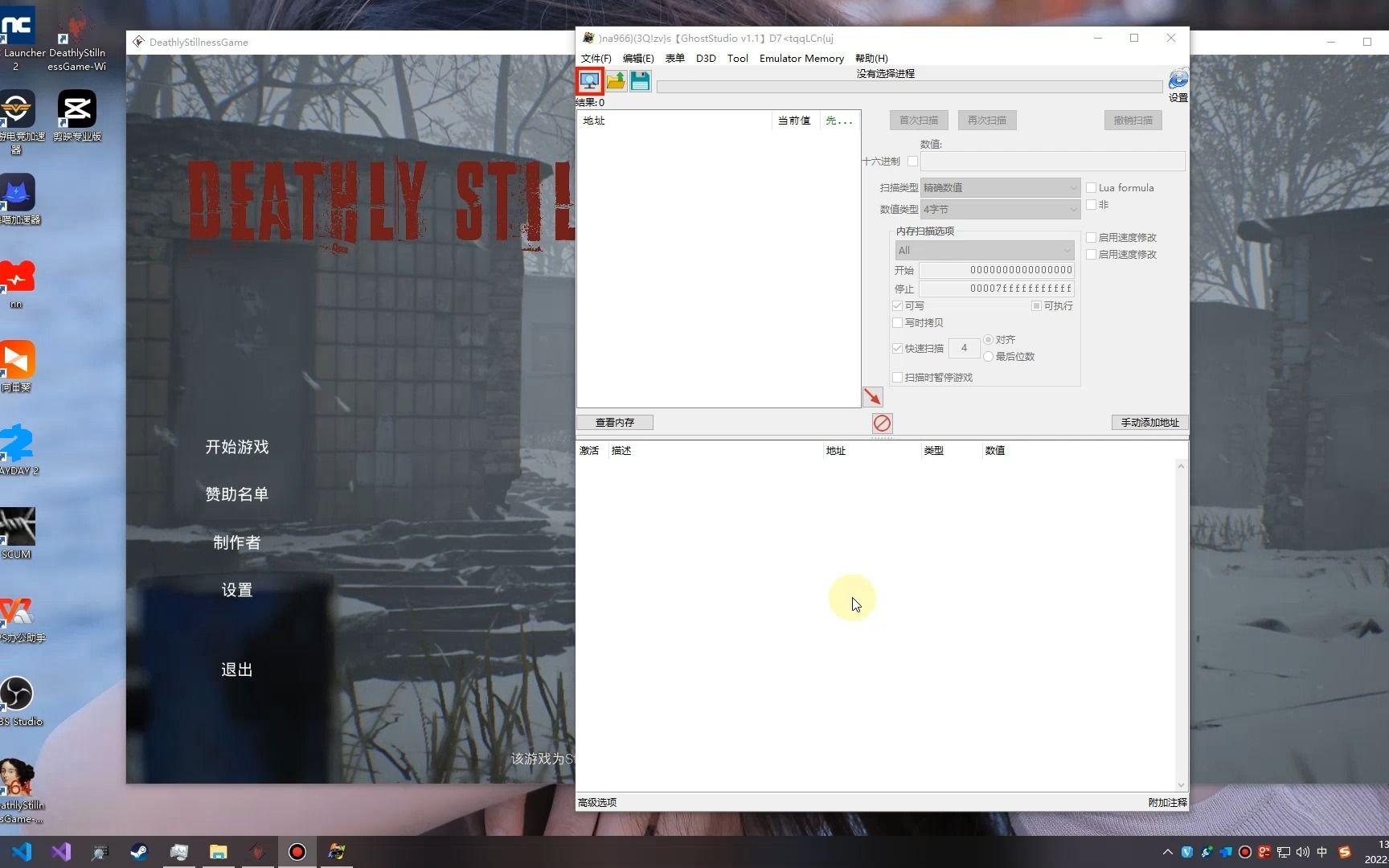The height and width of the screenshot is (868, 1389).
Task: Toggle the 可写 writable checkbox
Action: click(x=897, y=305)
